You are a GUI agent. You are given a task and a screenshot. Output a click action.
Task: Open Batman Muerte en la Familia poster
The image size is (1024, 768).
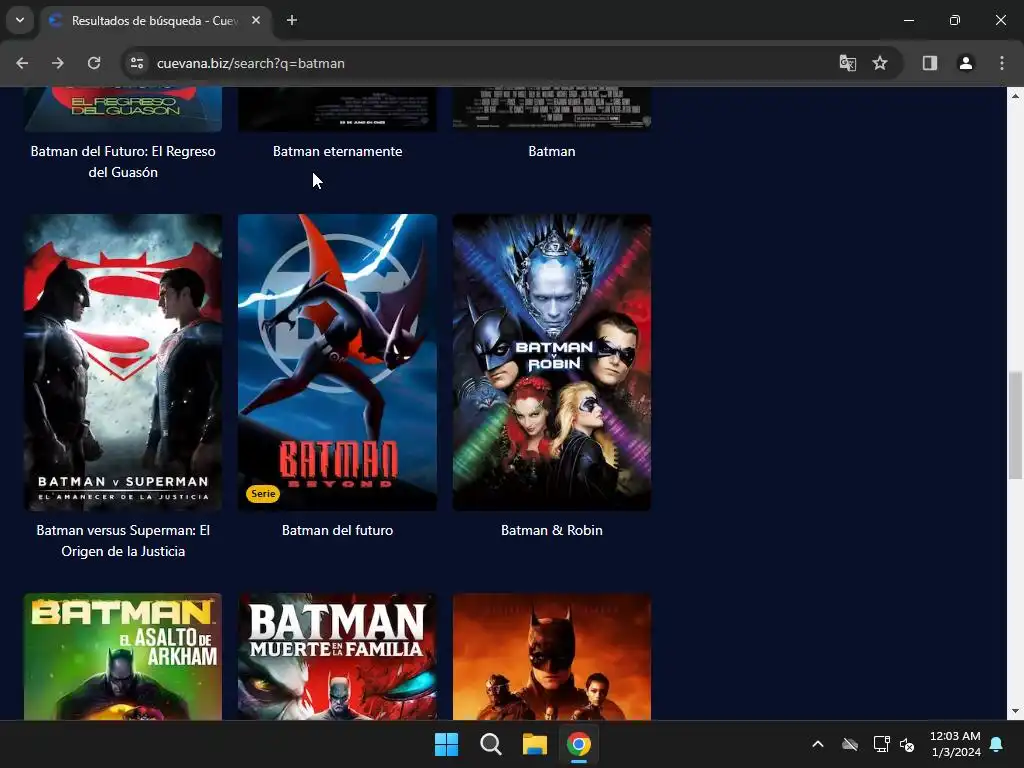point(338,657)
